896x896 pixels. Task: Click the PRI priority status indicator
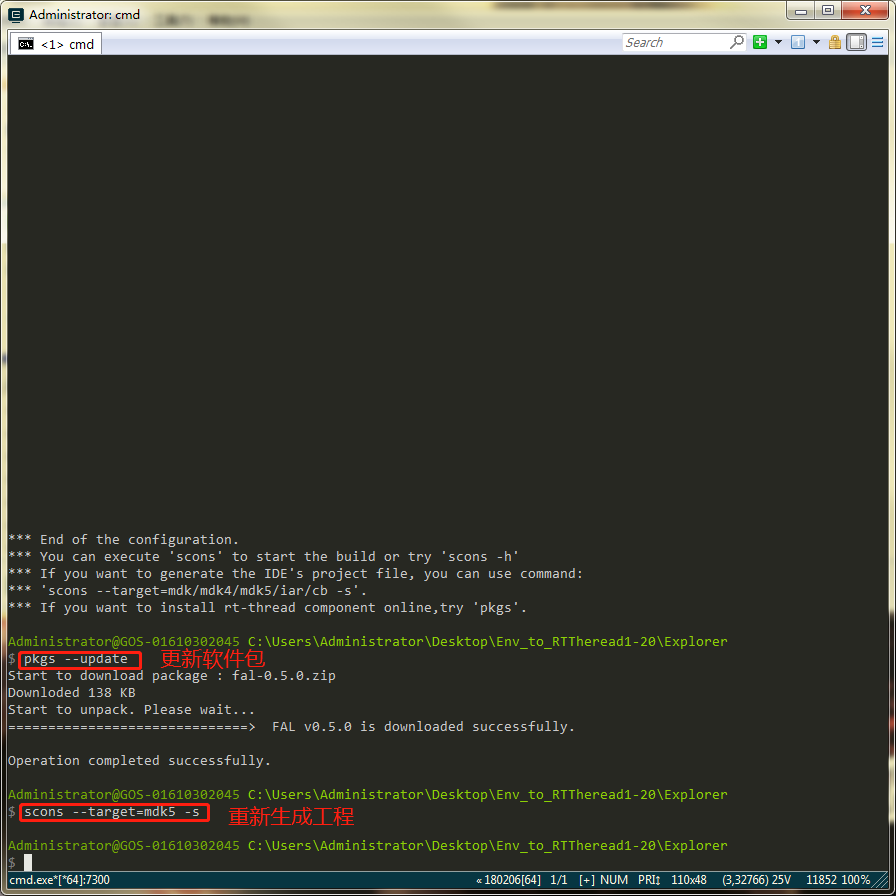(x=649, y=879)
